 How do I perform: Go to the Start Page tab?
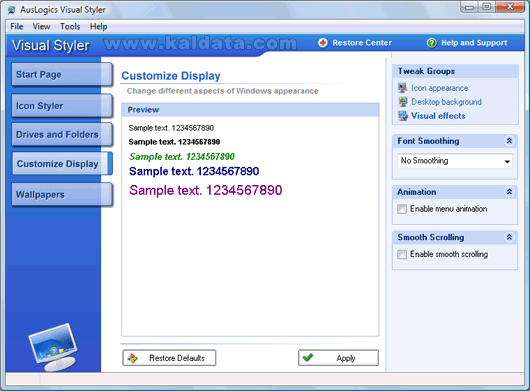pyautogui.click(x=62, y=74)
